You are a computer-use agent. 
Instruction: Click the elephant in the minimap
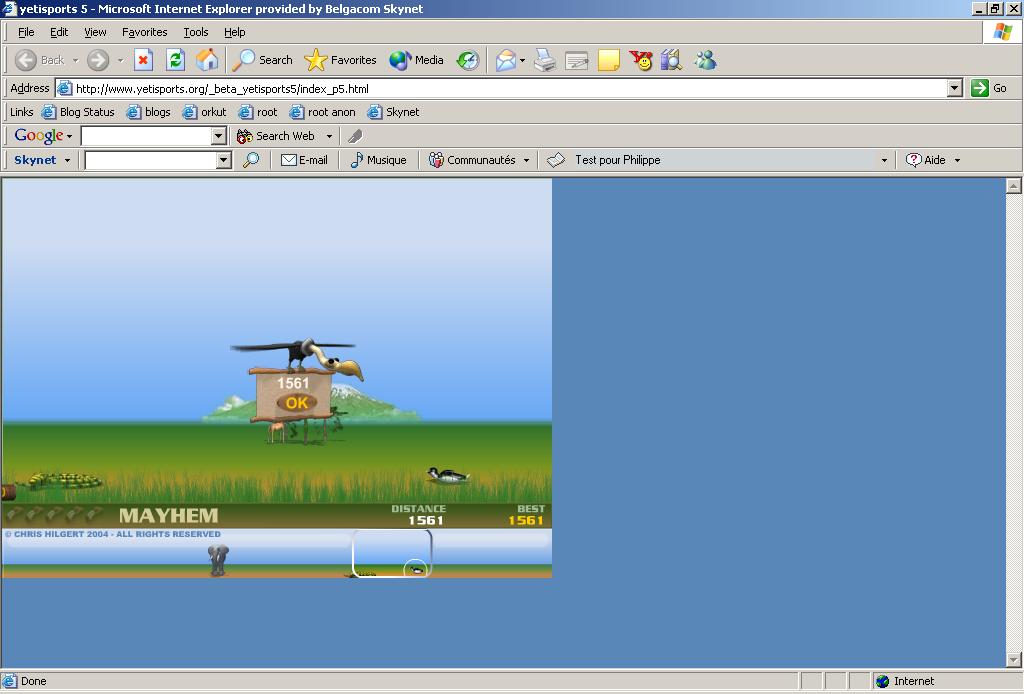tap(218, 560)
